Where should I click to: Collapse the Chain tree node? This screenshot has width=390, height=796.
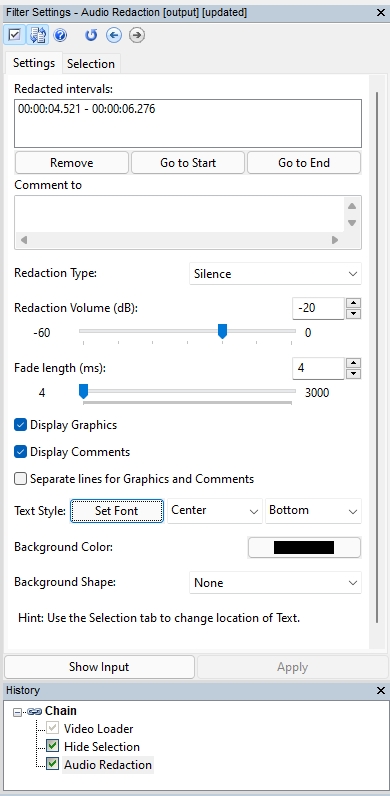[x=17, y=712]
